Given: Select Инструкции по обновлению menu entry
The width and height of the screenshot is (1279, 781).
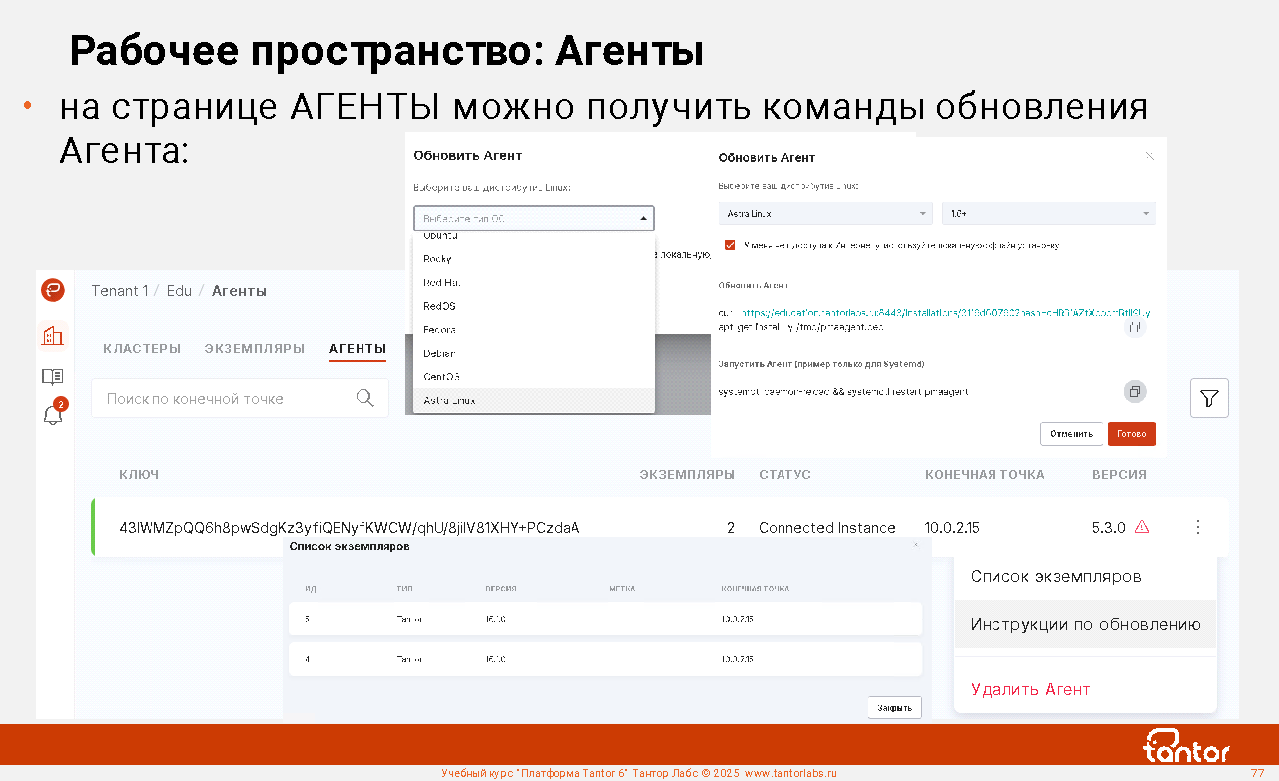Looking at the screenshot, I should [x=1085, y=625].
